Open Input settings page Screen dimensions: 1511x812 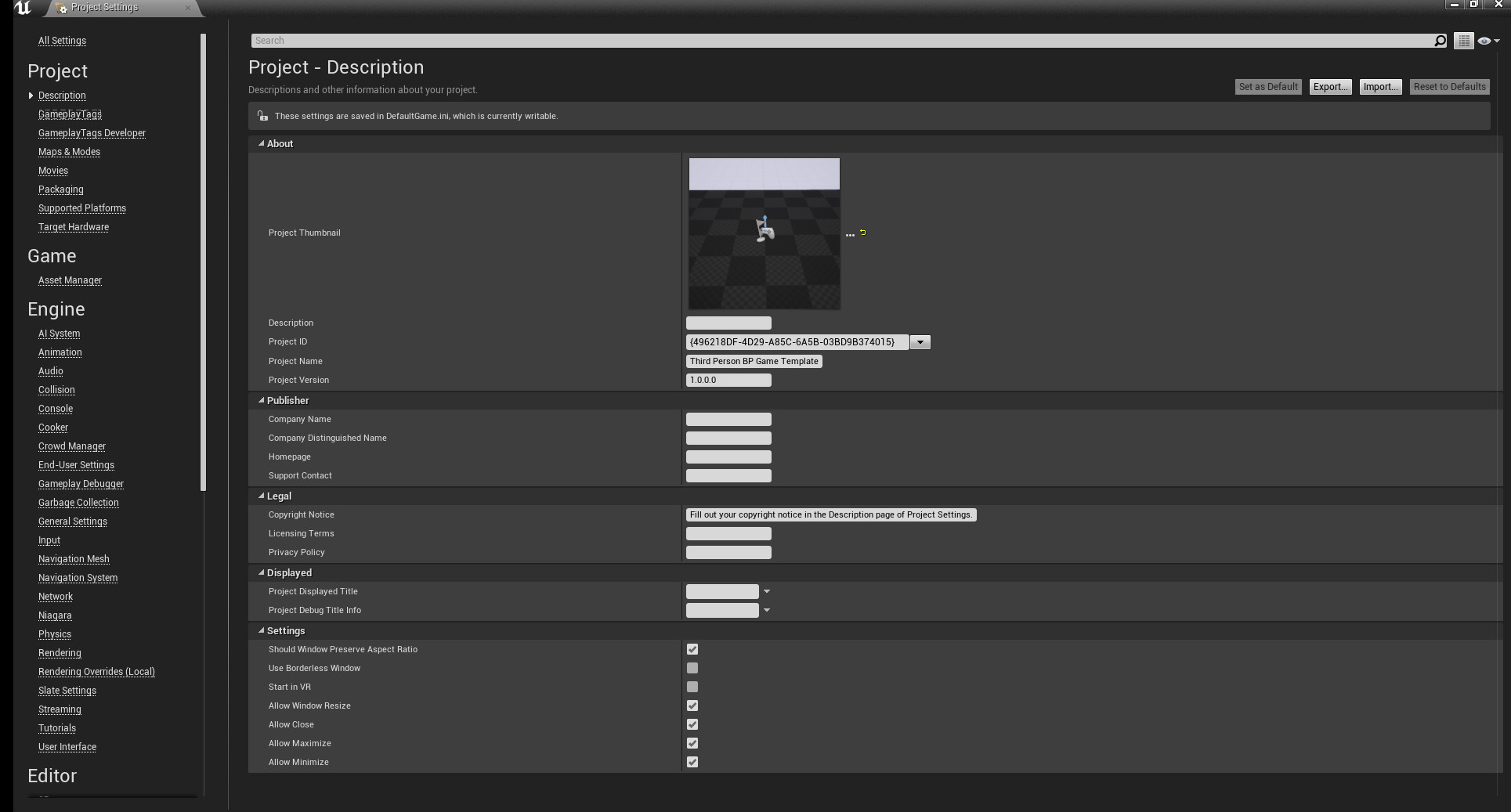(49, 540)
